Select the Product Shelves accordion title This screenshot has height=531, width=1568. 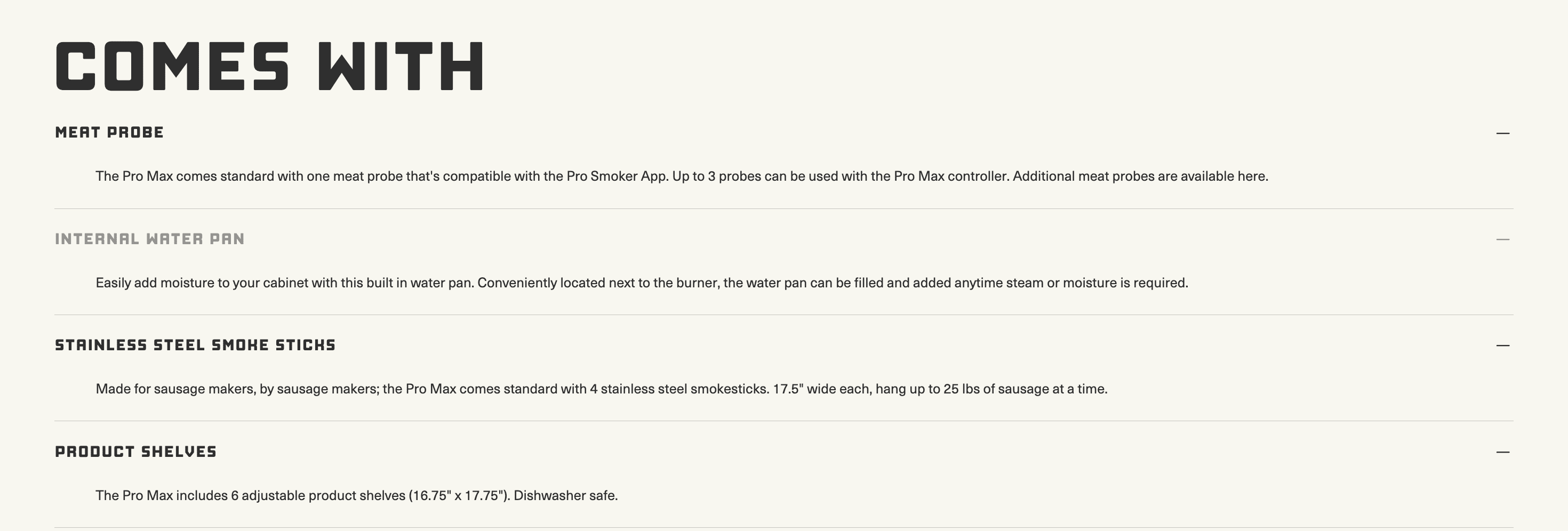[x=136, y=452]
